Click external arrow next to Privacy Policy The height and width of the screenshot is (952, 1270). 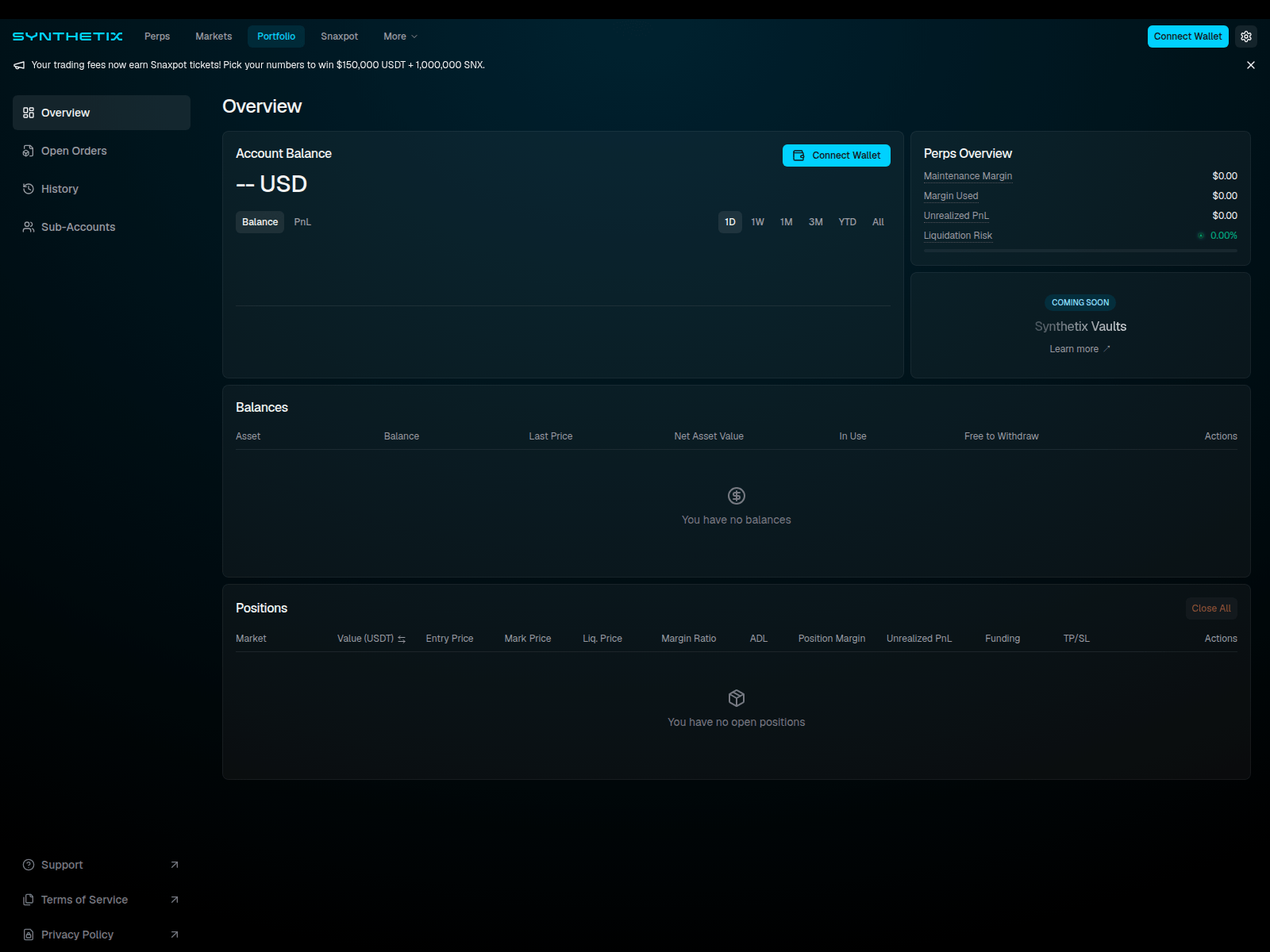(175, 935)
